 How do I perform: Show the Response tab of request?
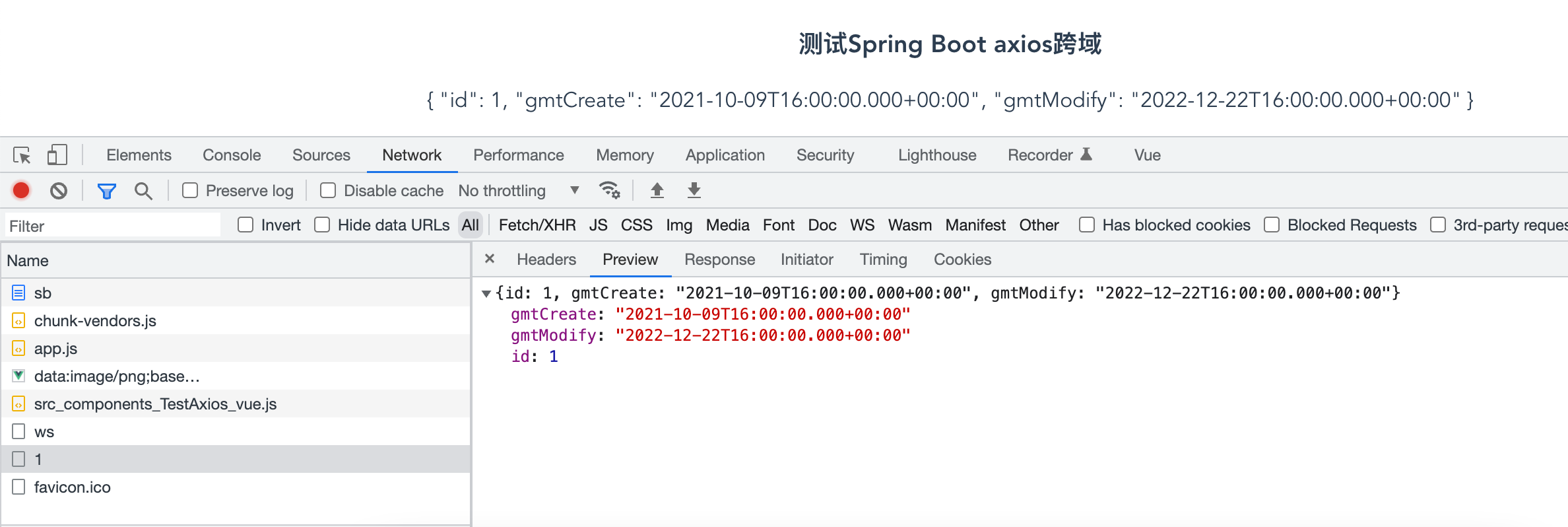[720, 260]
